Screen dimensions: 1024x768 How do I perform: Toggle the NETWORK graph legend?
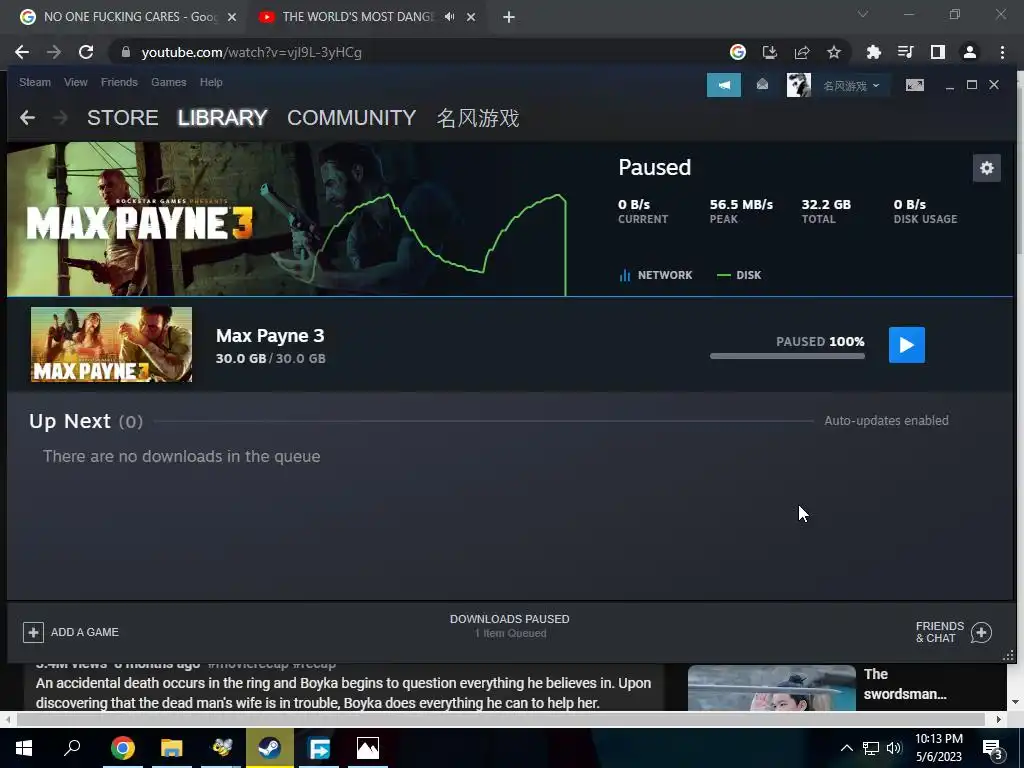coord(656,275)
